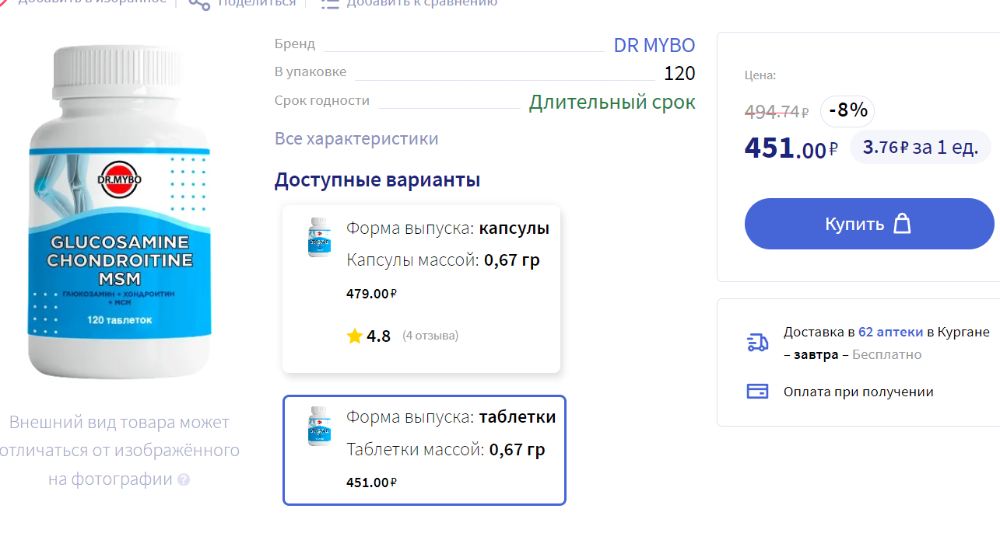Viewport: 1000px width, 540px height.
Task: Click the crossed-out price 494.74 ₽
Action: [x=776, y=112]
